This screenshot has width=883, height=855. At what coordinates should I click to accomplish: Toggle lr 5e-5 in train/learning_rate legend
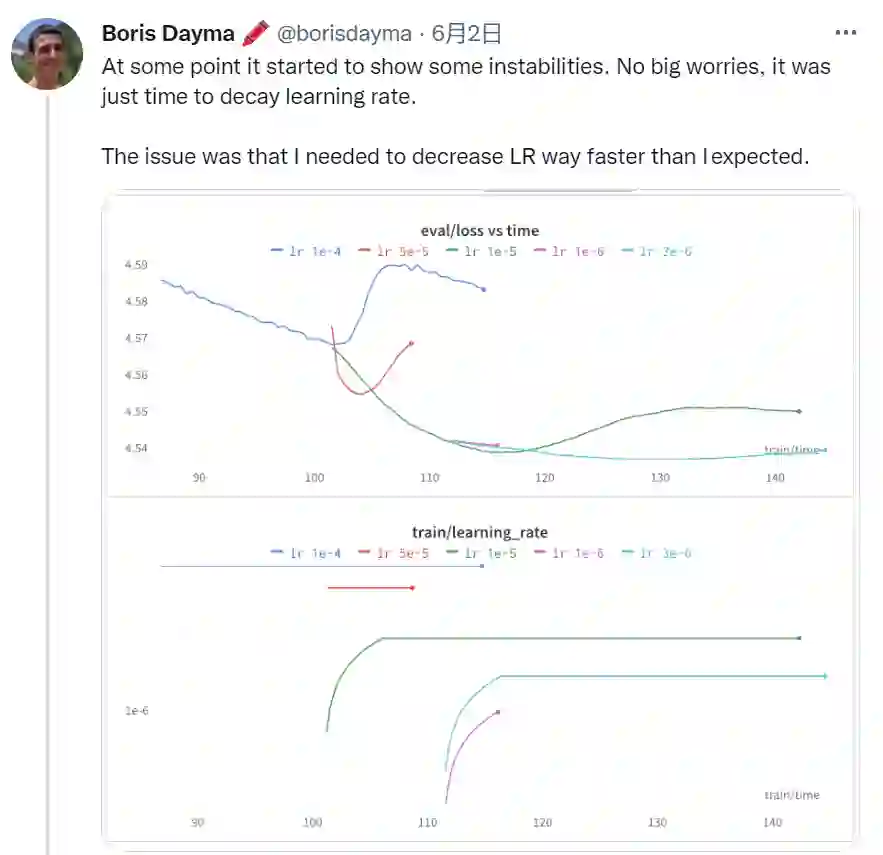point(394,553)
